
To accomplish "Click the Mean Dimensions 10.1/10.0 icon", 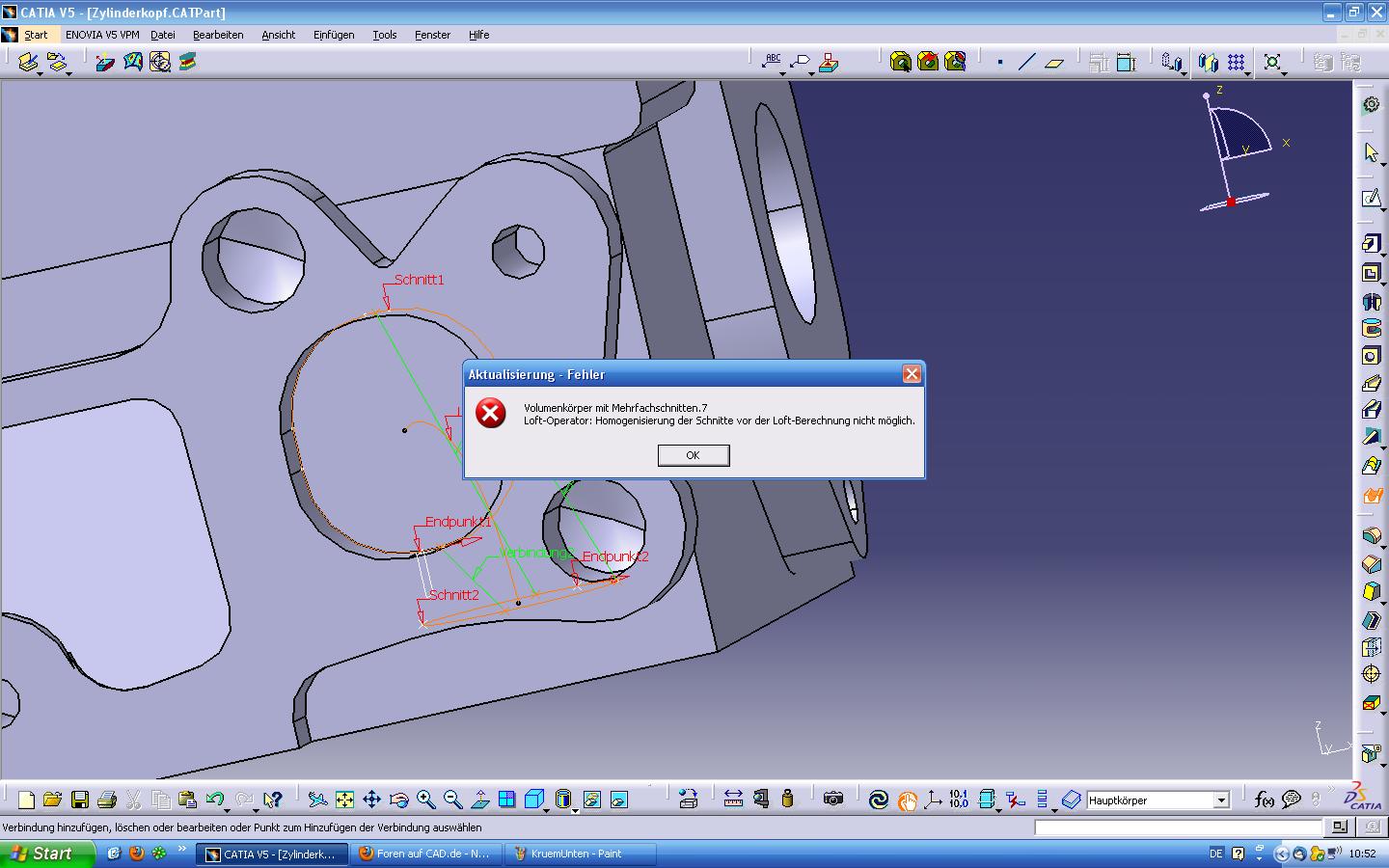I will (x=959, y=800).
